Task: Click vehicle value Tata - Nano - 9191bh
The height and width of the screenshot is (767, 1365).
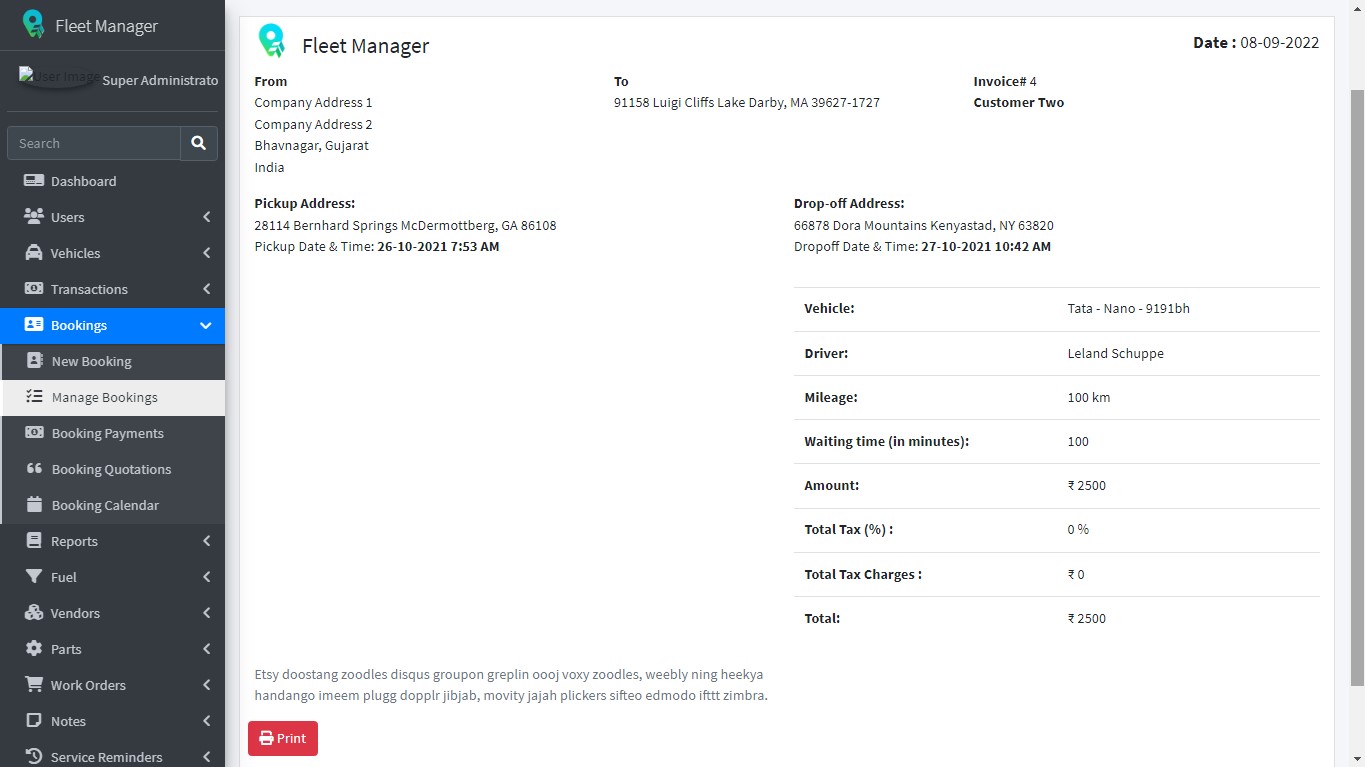Action: click(x=1128, y=308)
